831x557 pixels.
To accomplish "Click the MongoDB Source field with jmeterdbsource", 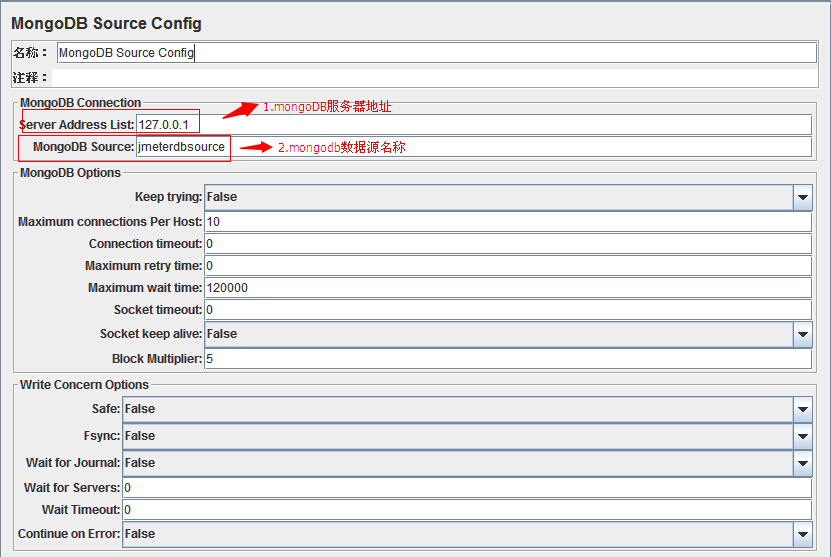I will pos(473,147).
